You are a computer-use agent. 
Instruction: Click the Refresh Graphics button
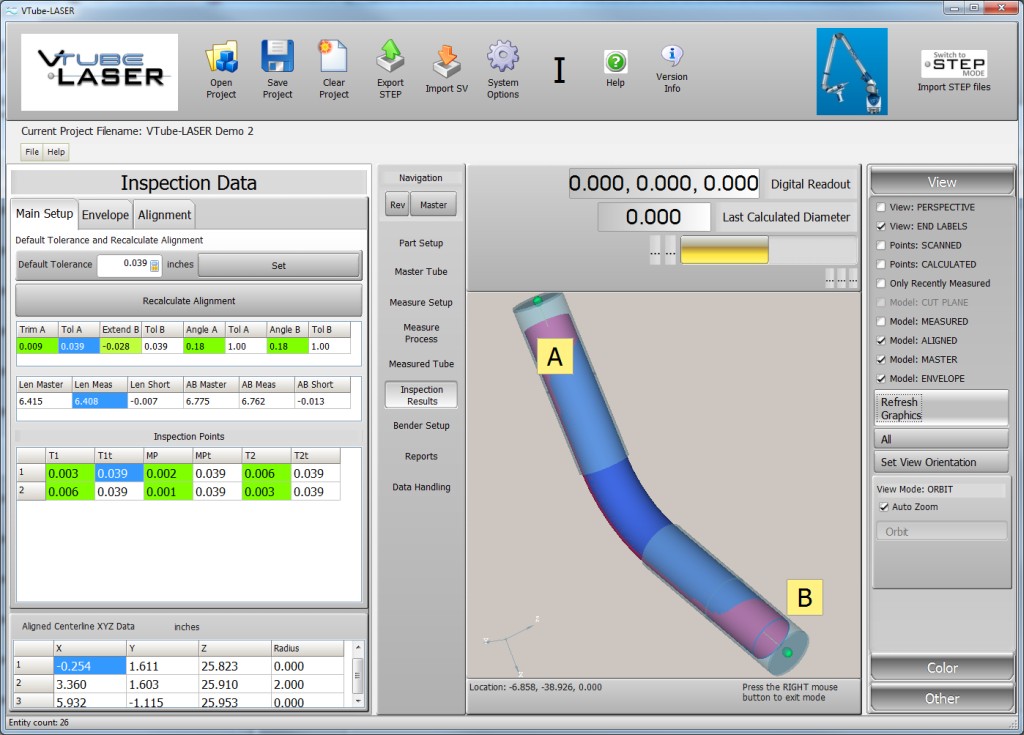point(941,408)
